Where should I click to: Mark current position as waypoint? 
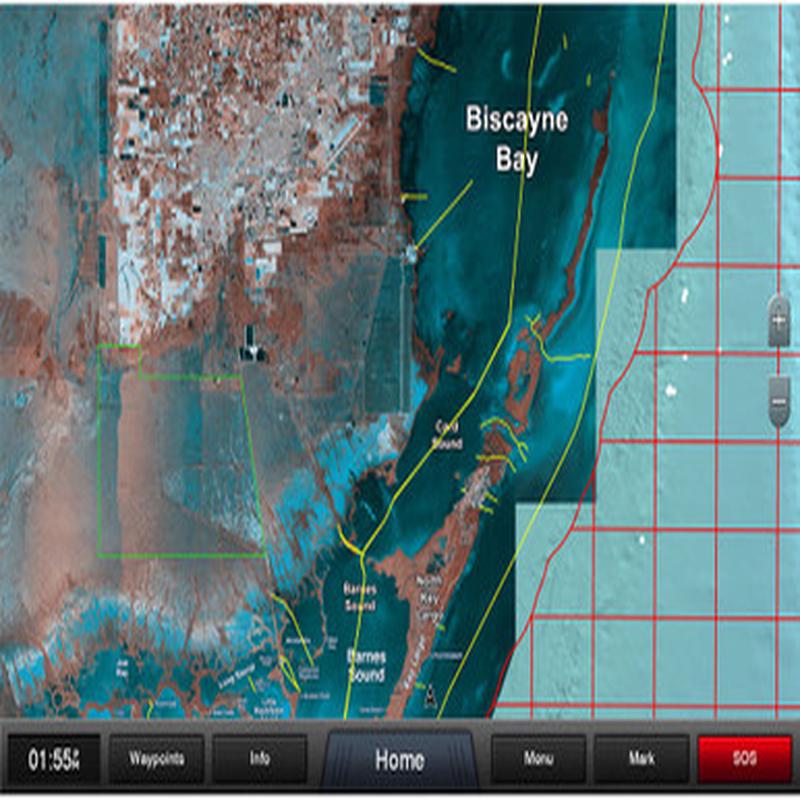pyautogui.click(x=641, y=759)
